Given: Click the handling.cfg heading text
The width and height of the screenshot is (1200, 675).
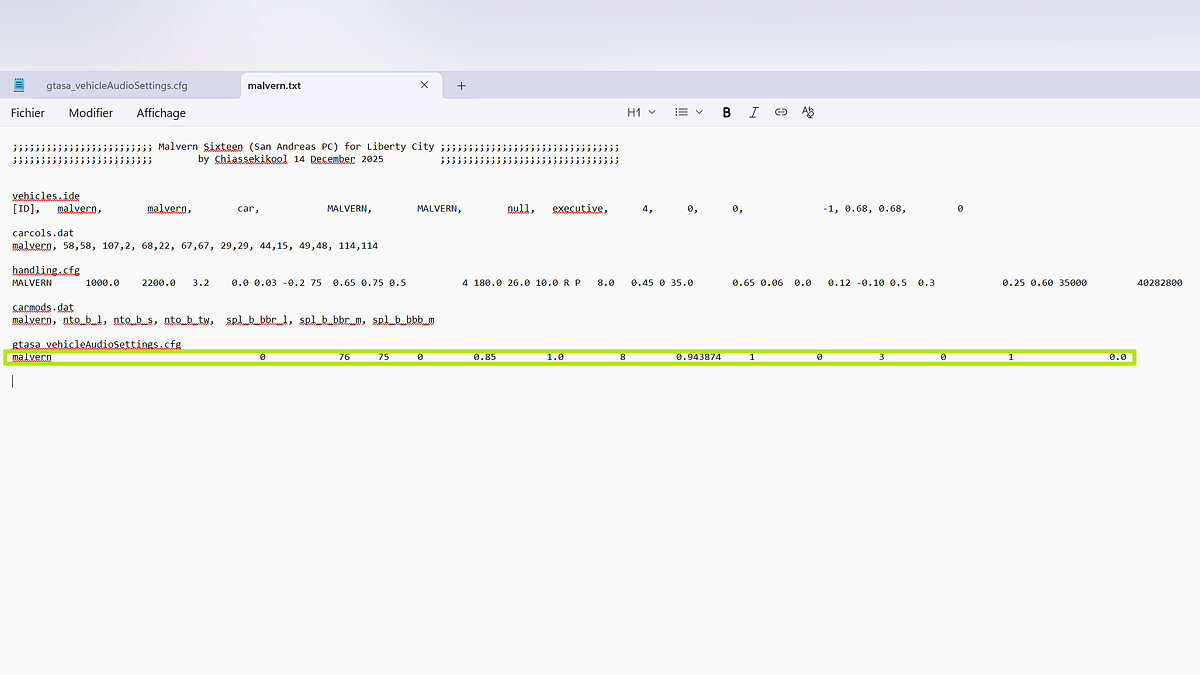Looking at the screenshot, I should [46, 270].
